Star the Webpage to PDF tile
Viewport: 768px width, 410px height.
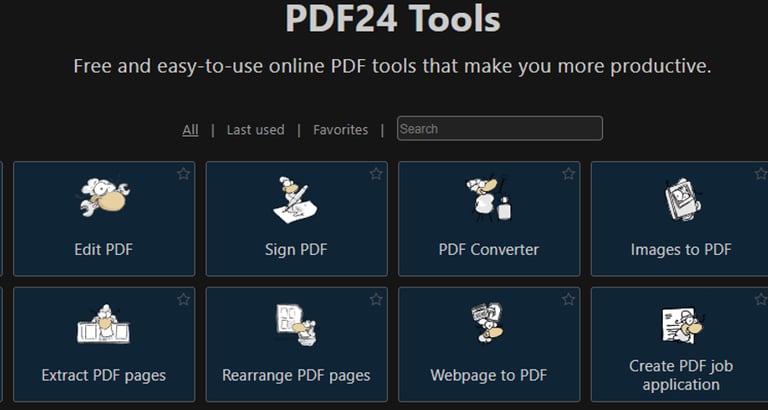pos(568,299)
